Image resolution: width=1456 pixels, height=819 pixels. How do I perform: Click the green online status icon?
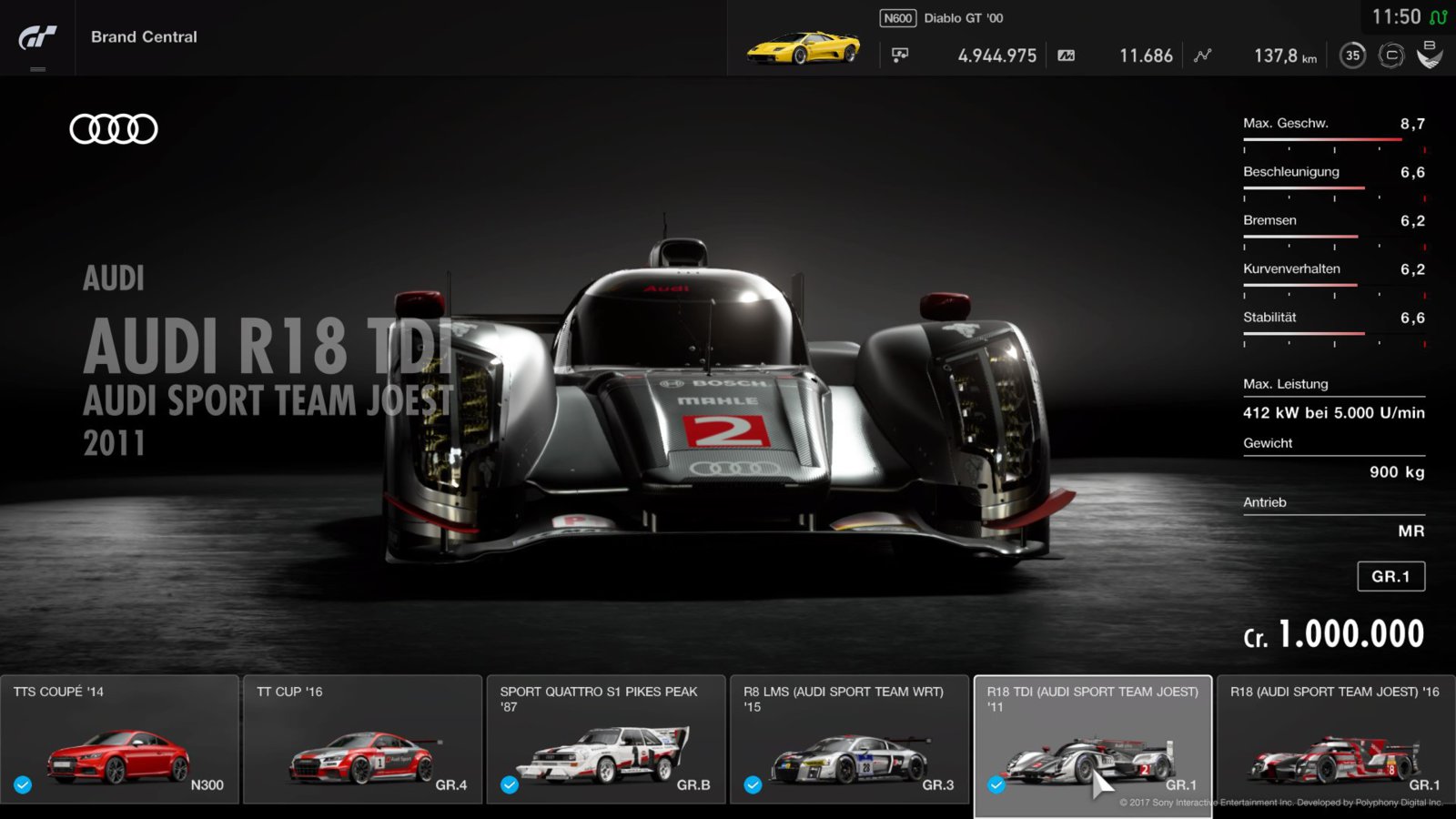click(1438, 17)
